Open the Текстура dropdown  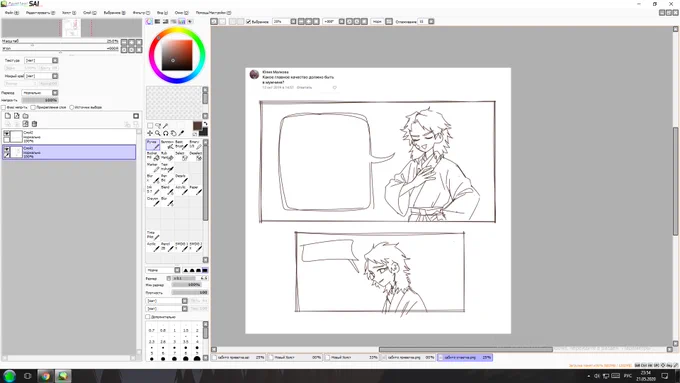(41, 60)
